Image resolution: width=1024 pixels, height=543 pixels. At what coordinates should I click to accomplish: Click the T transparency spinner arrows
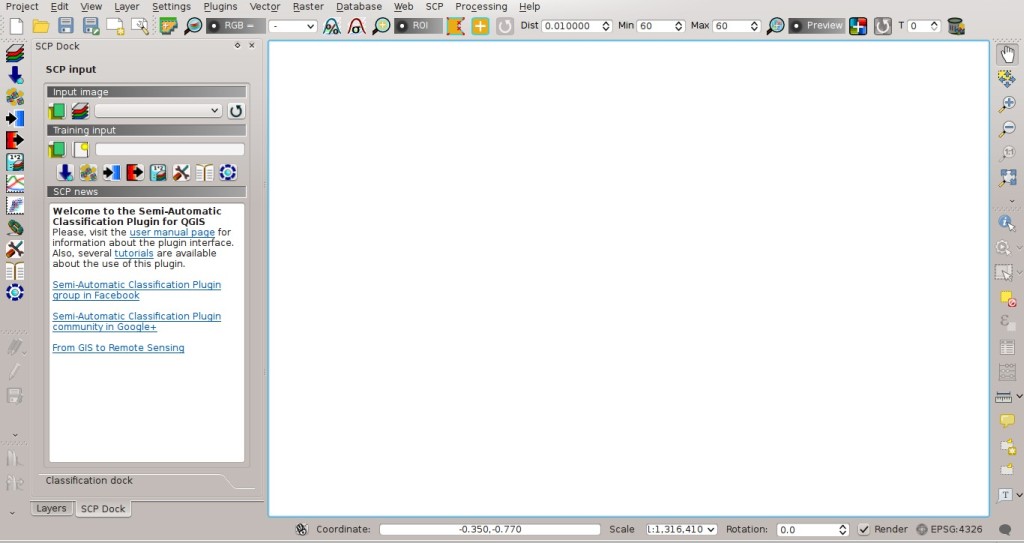tap(935, 26)
